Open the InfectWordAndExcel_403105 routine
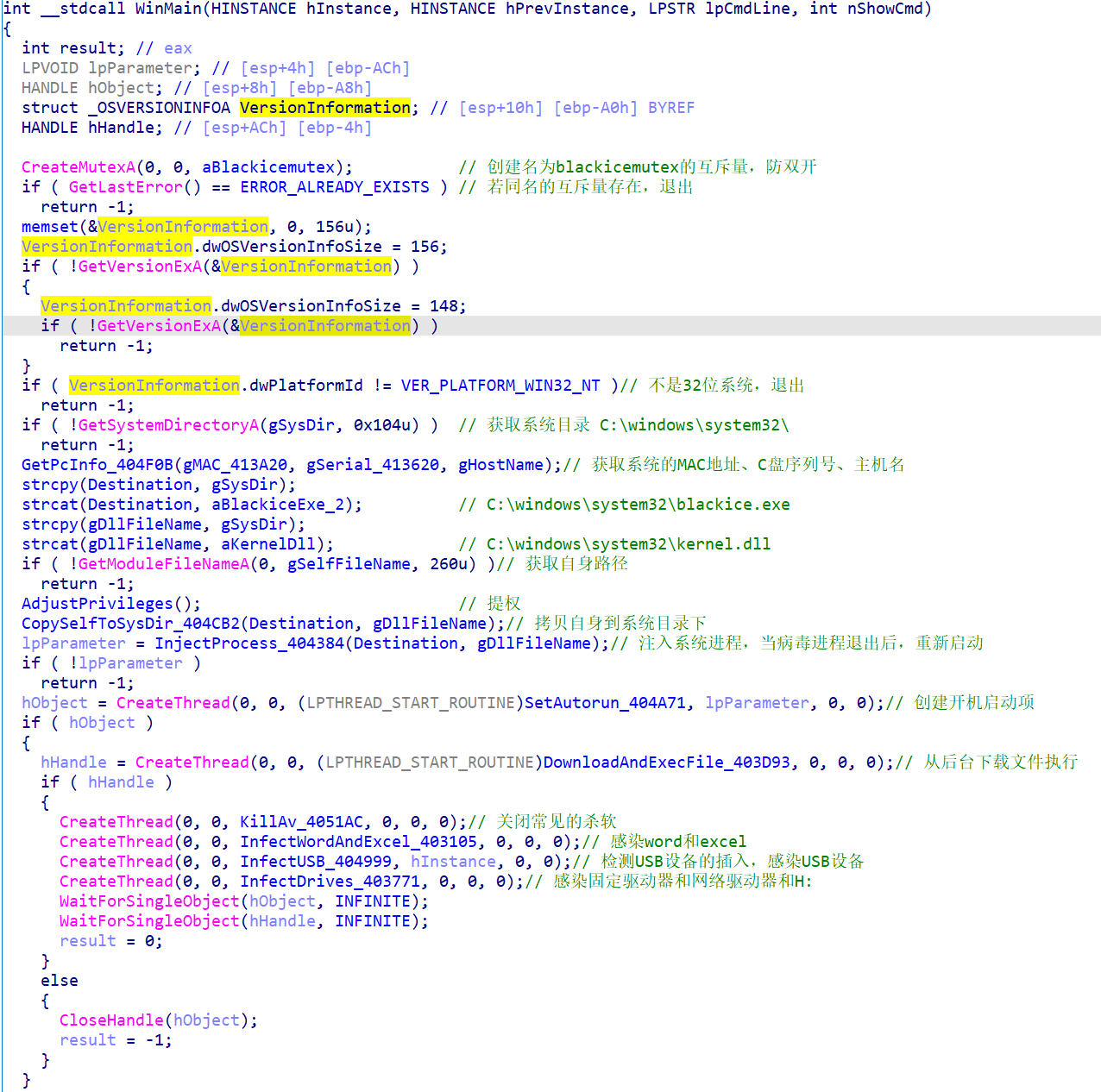 [358, 842]
